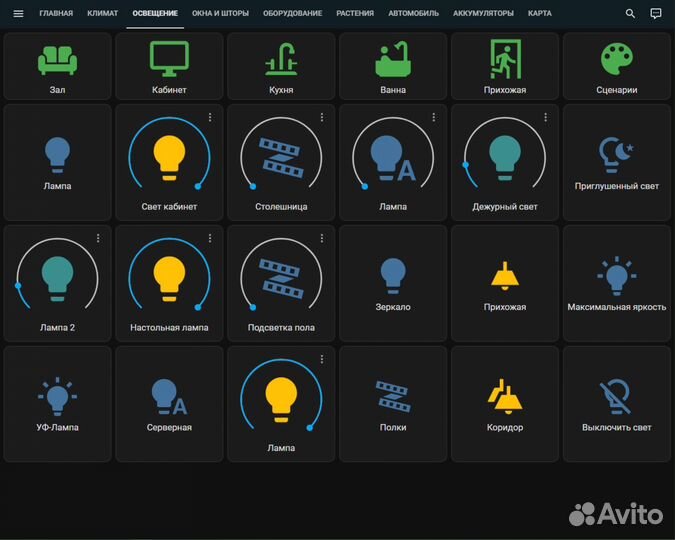Viewport: 675px width, 540px height.
Task: Open the Зал sofa icon tile
Action: click(57, 60)
